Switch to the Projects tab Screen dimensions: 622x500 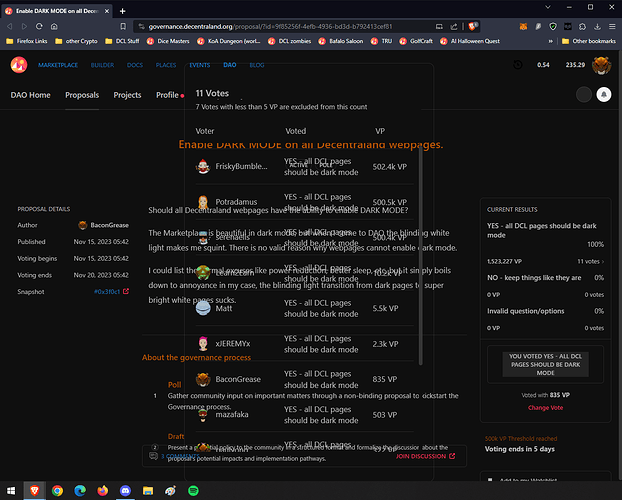pyautogui.click(x=127, y=95)
